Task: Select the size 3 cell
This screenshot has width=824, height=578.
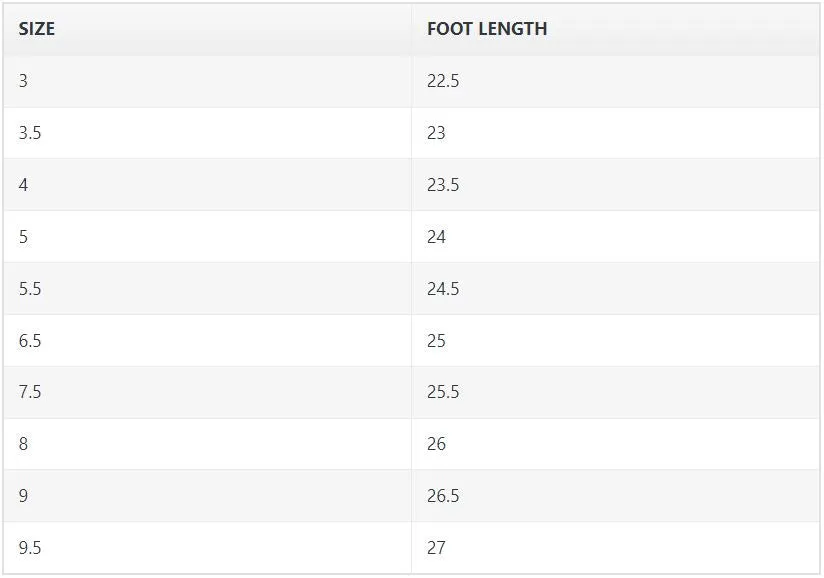Action: 208,81
